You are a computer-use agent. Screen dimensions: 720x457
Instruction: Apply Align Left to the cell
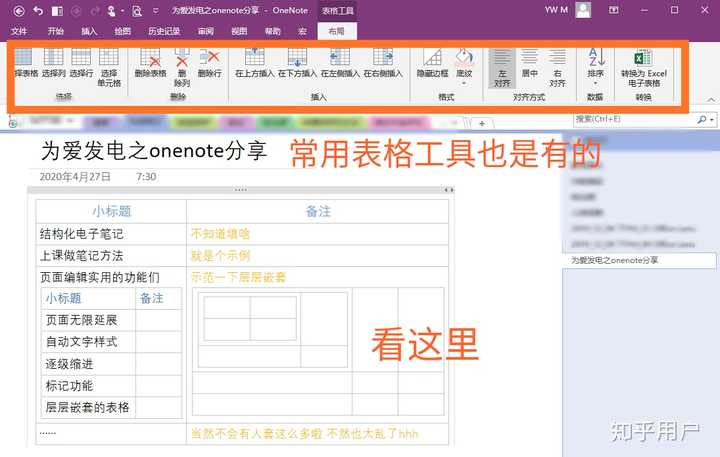pyautogui.click(x=502, y=68)
